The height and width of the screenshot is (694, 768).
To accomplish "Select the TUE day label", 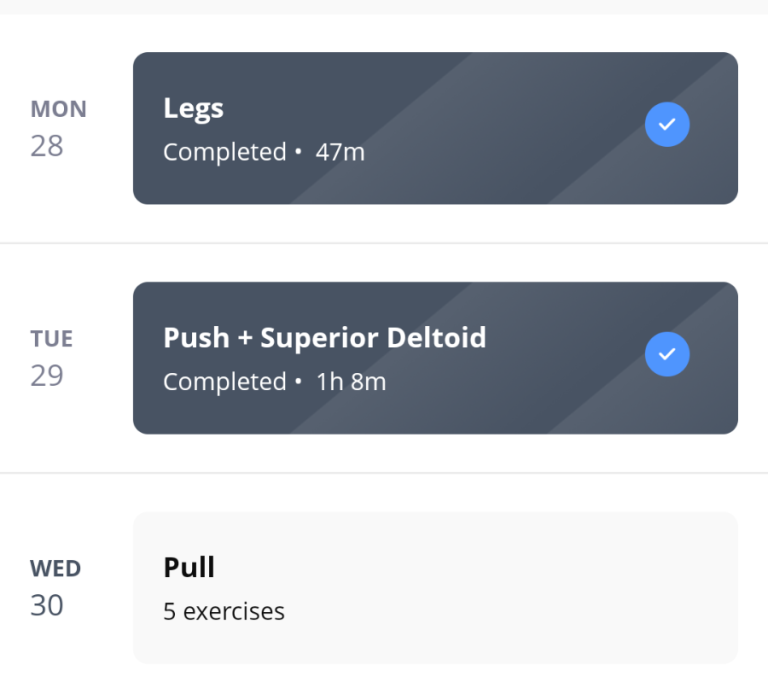I will (51, 339).
